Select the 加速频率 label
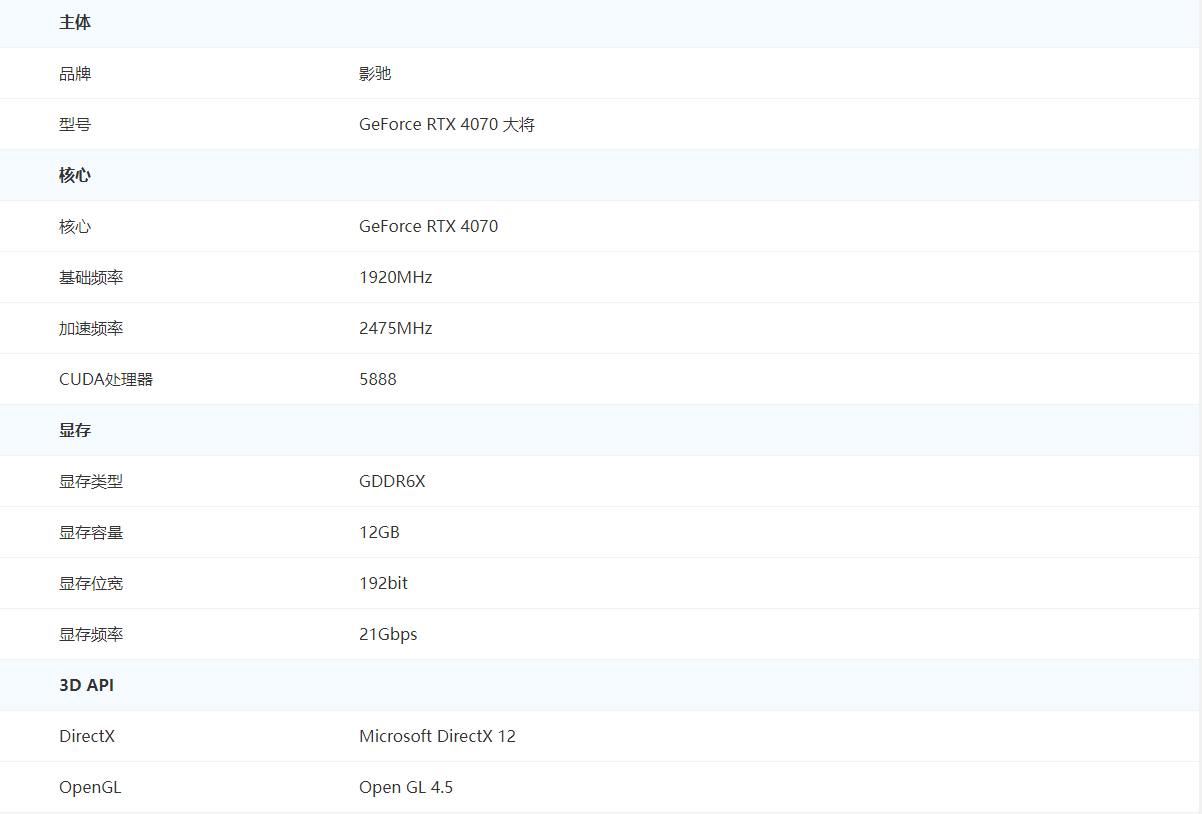 coord(91,328)
